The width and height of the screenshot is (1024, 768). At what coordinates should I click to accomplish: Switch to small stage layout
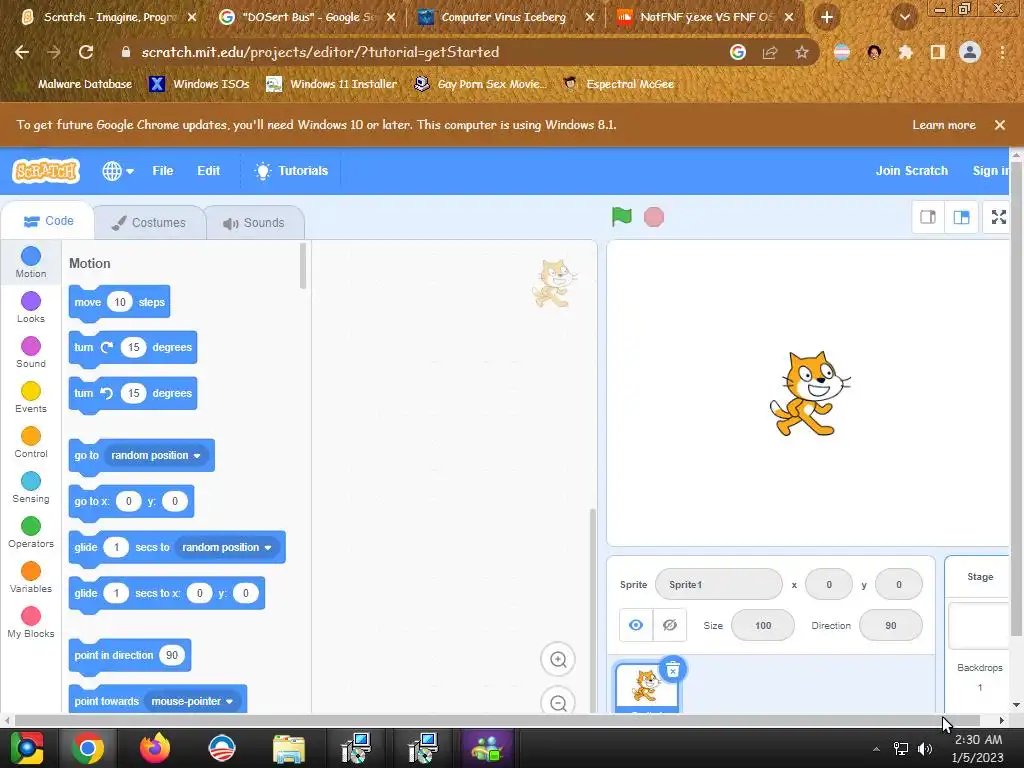(x=928, y=217)
